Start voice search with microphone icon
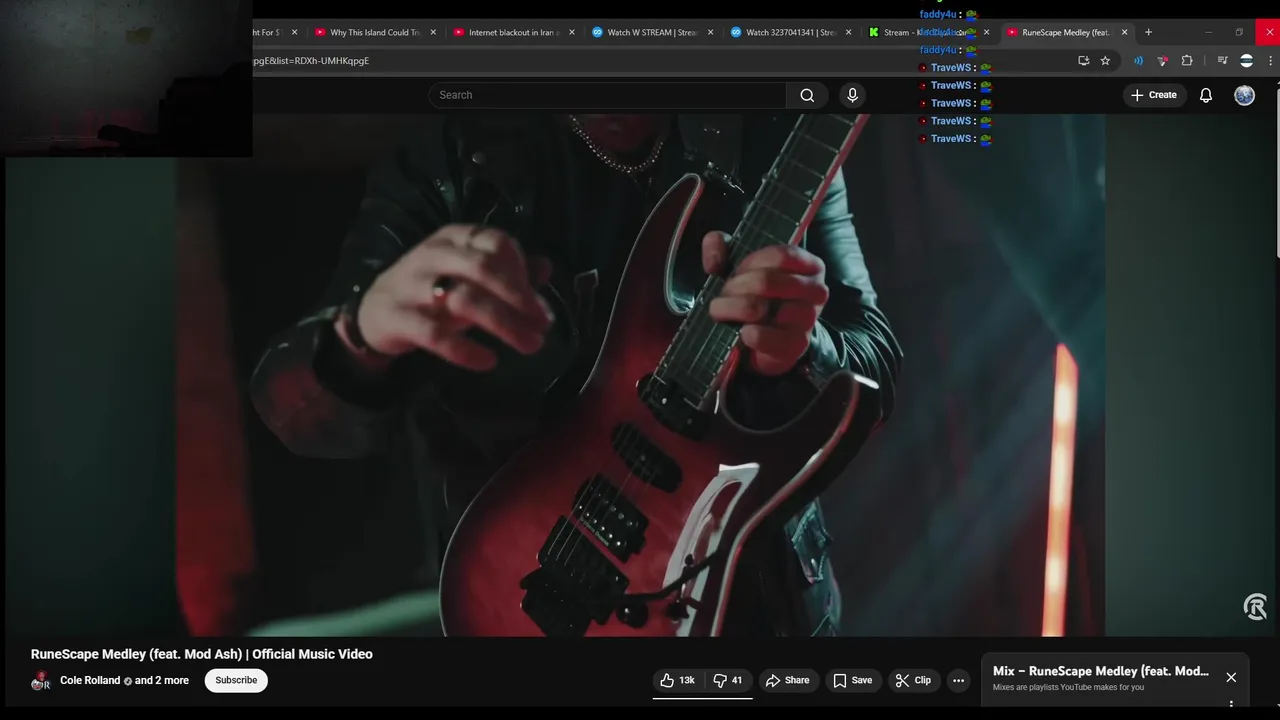 pos(852,95)
